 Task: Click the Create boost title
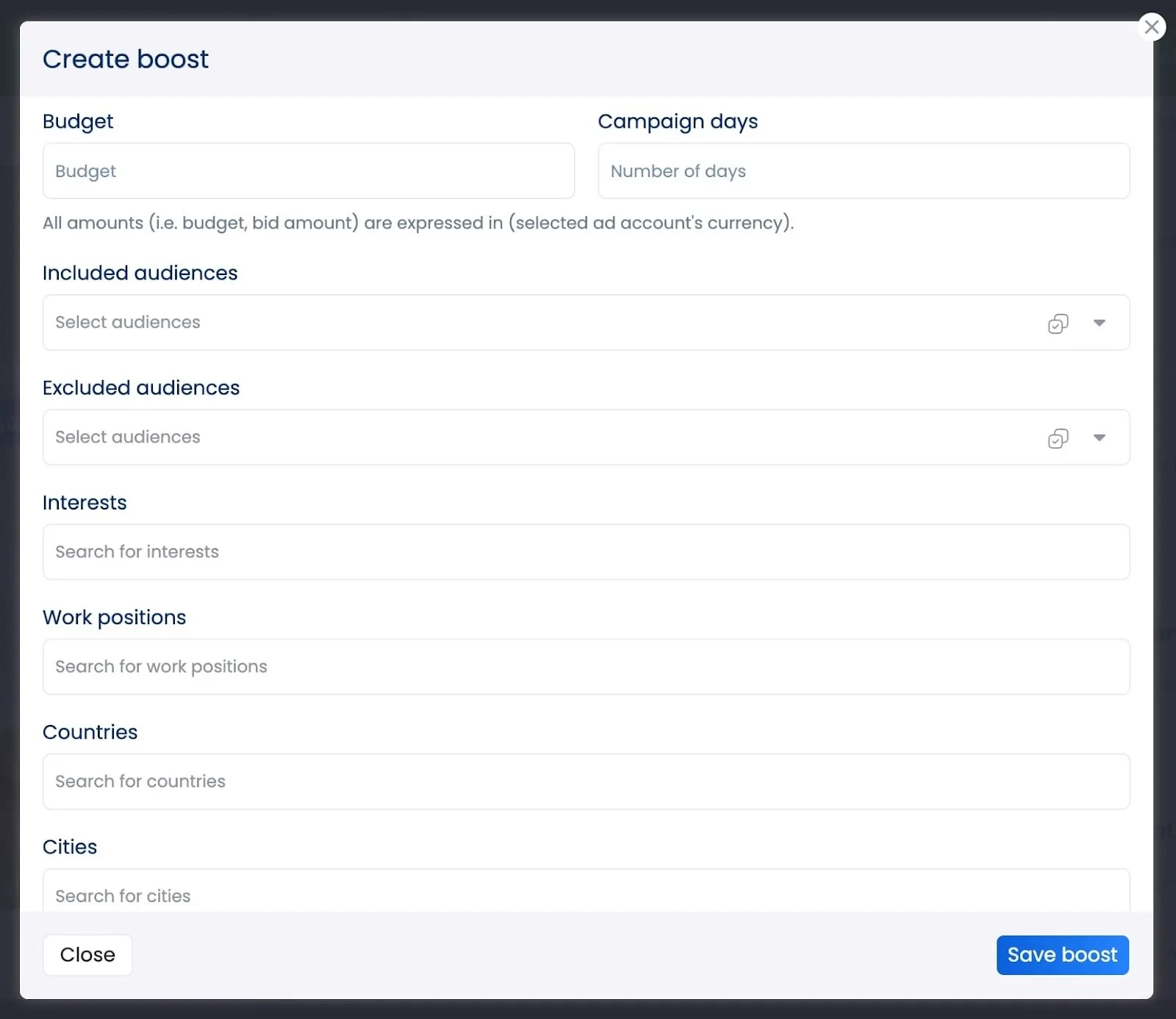click(126, 59)
